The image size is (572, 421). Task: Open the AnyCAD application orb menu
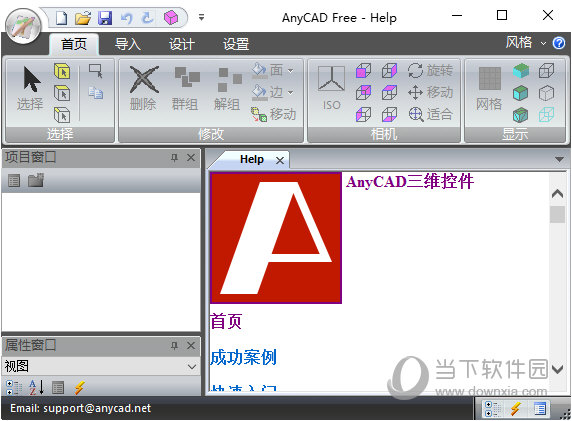point(23,26)
